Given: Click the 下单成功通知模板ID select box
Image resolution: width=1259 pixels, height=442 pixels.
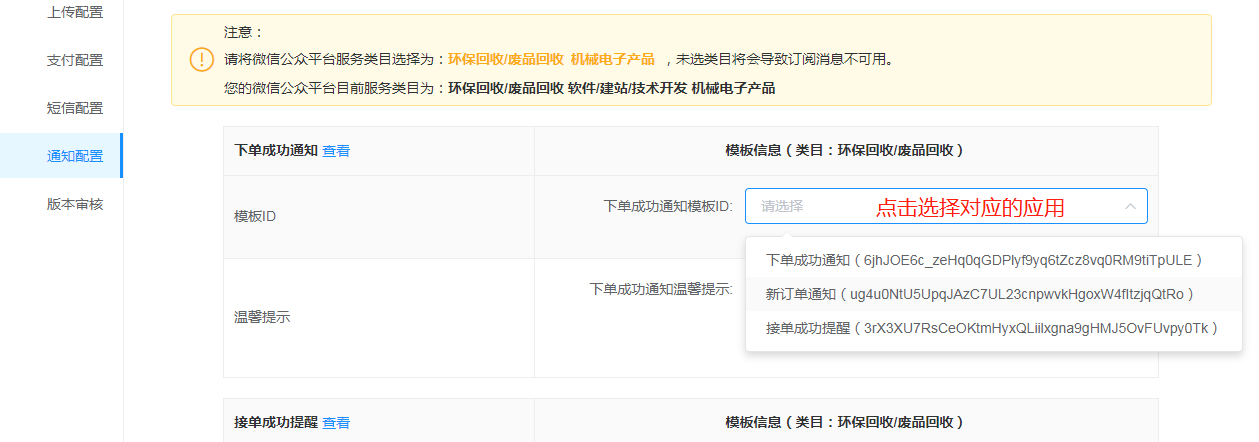Looking at the screenshot, I should (x=946, y=206).
